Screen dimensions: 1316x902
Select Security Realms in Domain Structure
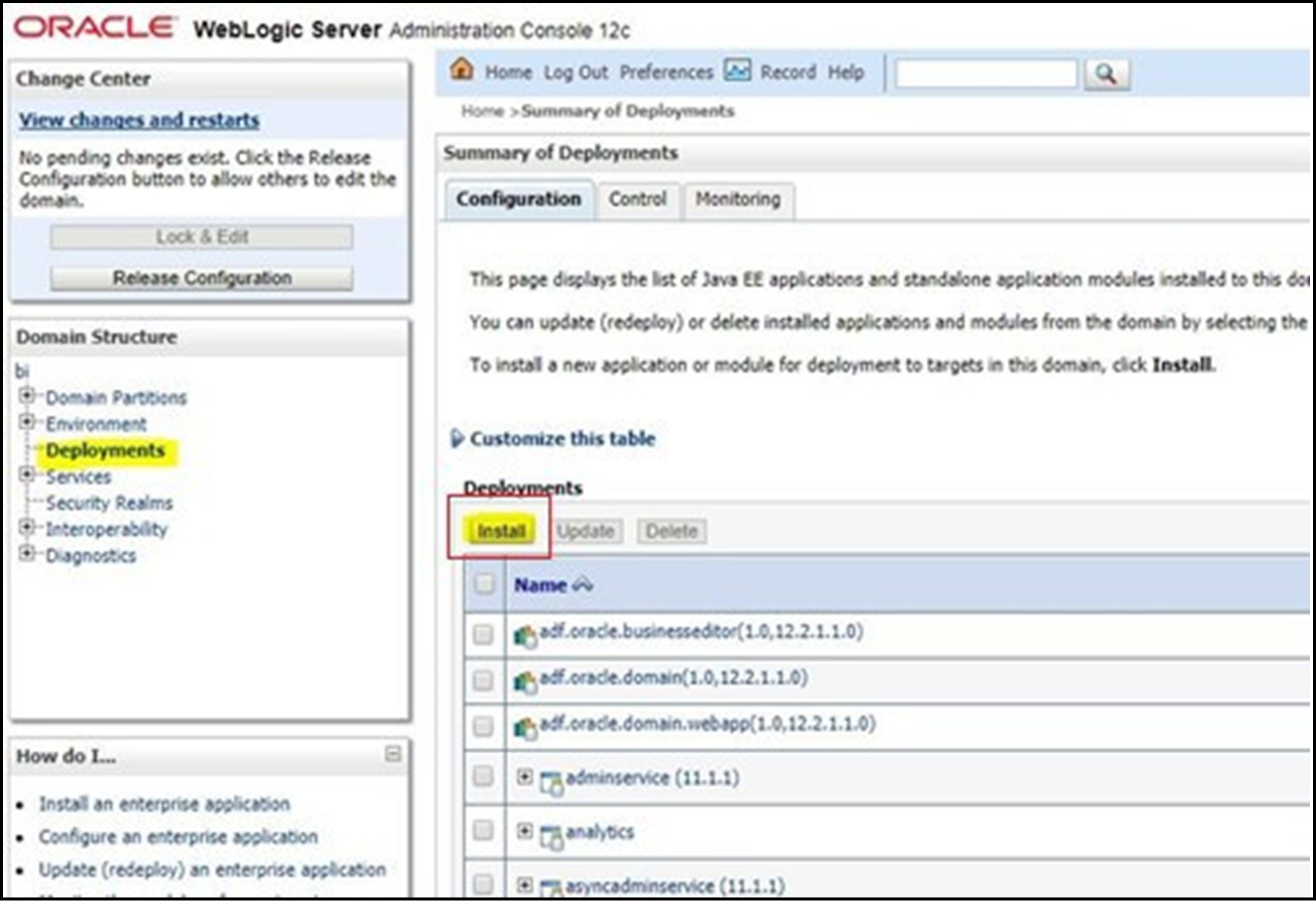click(109, 503)
